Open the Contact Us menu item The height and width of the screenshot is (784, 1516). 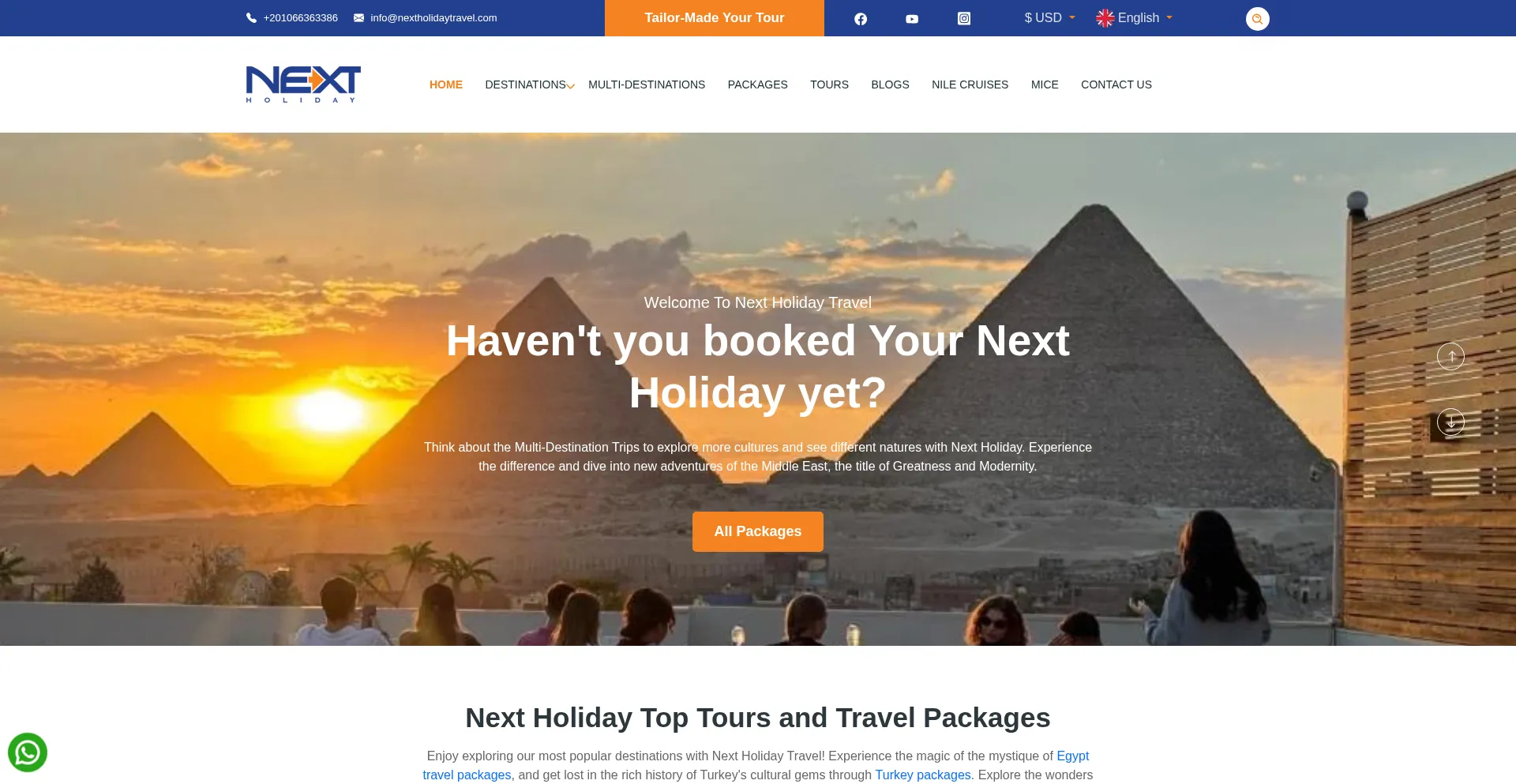pyautogui.click(x=1116, y=84)
